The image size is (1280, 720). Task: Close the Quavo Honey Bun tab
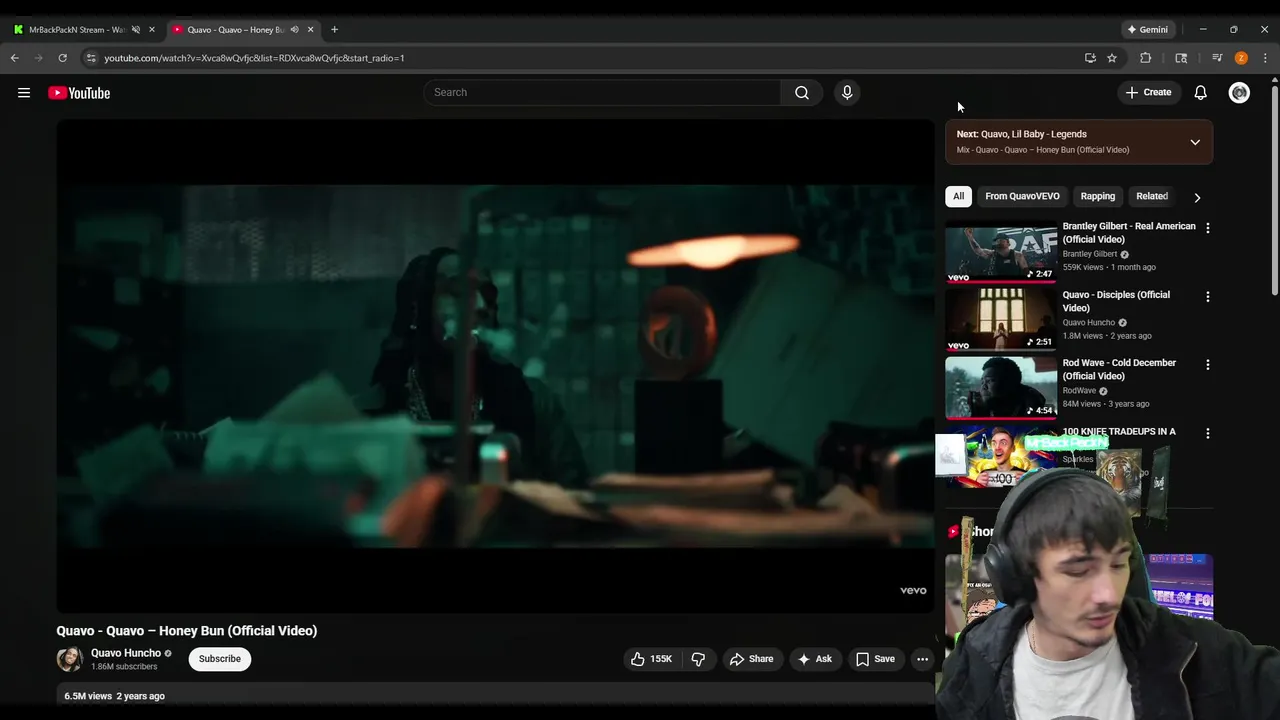[310, 29]
